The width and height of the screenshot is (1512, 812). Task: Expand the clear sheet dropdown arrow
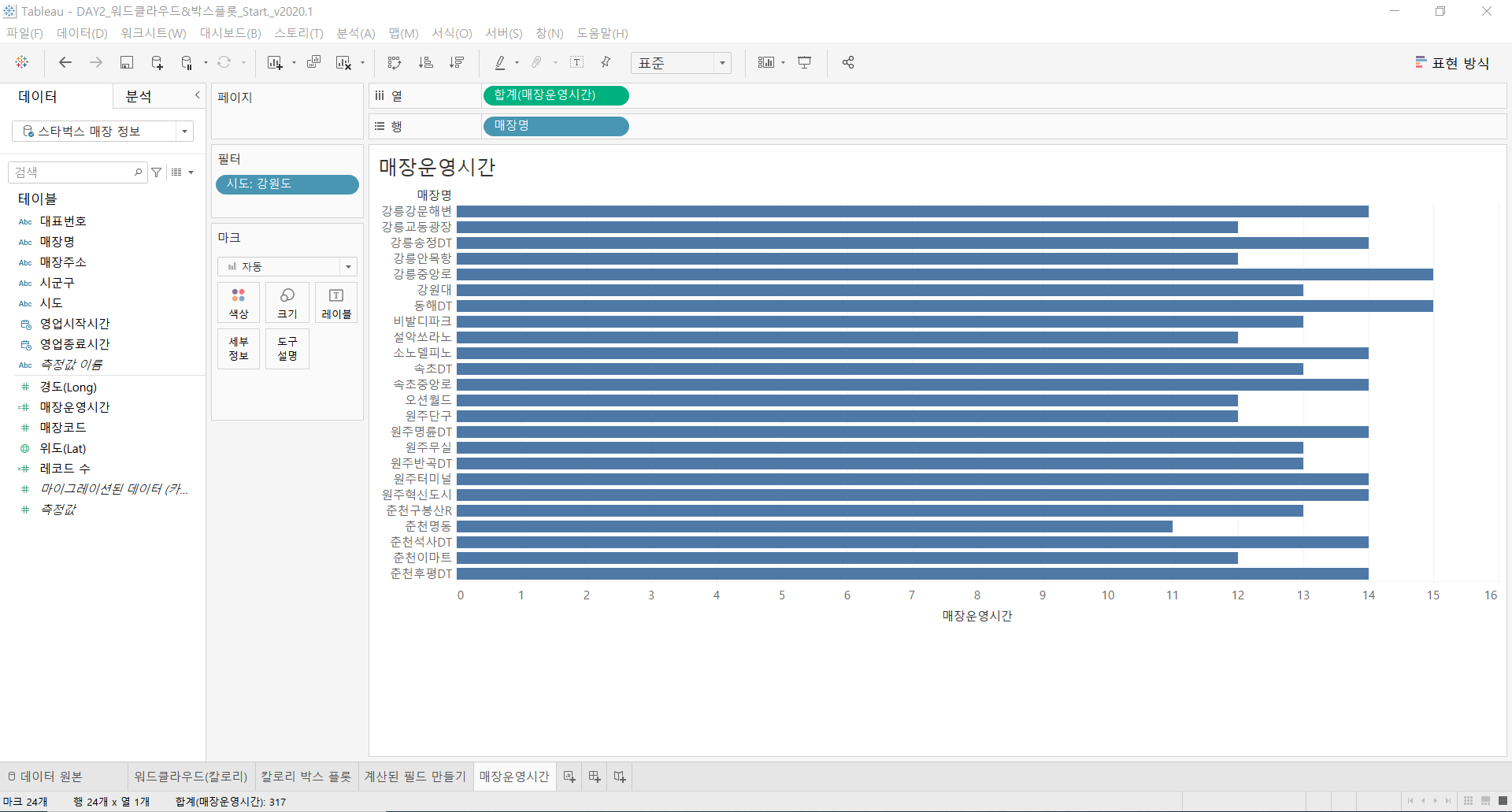(x=362, y=63)
